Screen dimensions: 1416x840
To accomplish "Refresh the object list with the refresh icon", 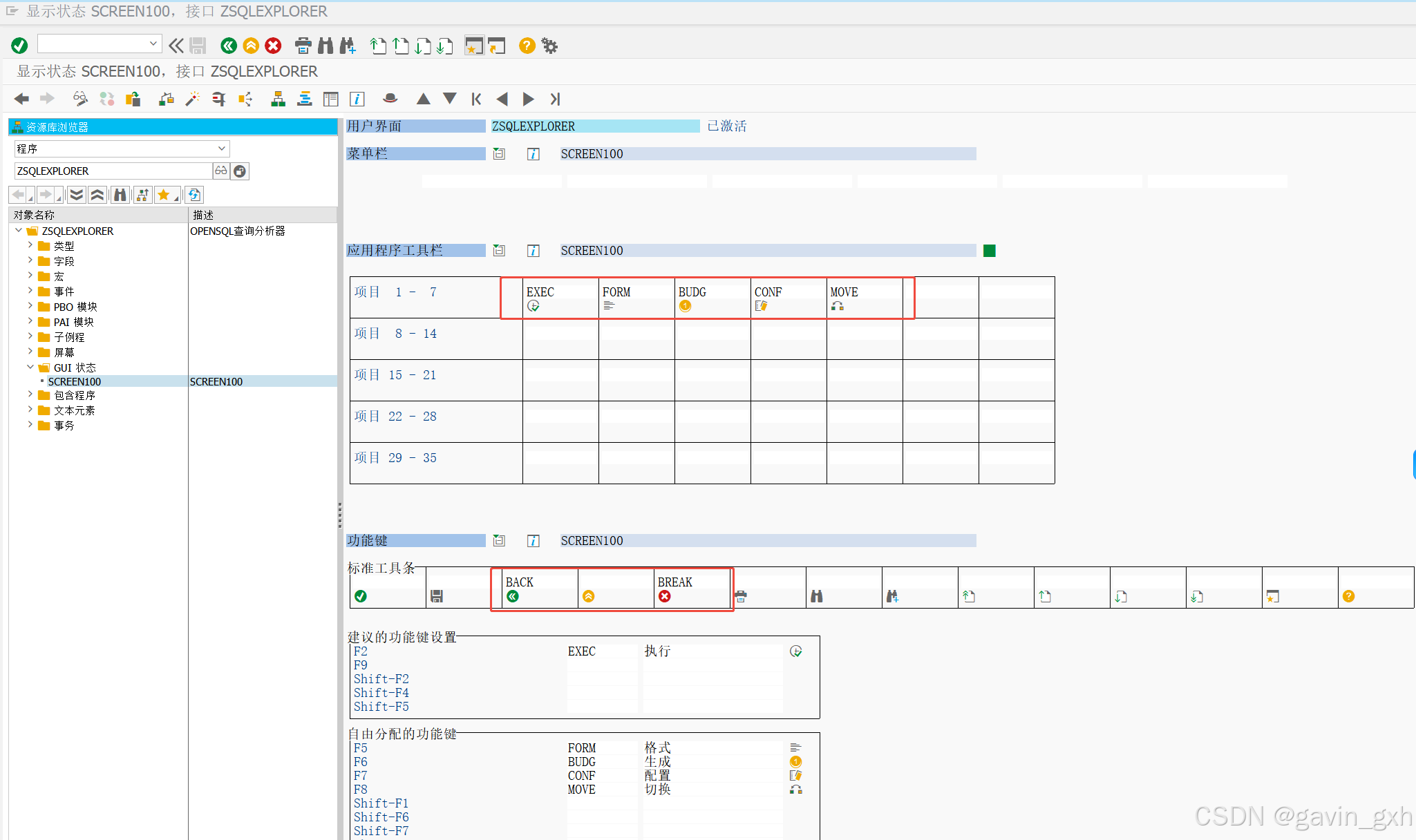I will tap(194, 194).
